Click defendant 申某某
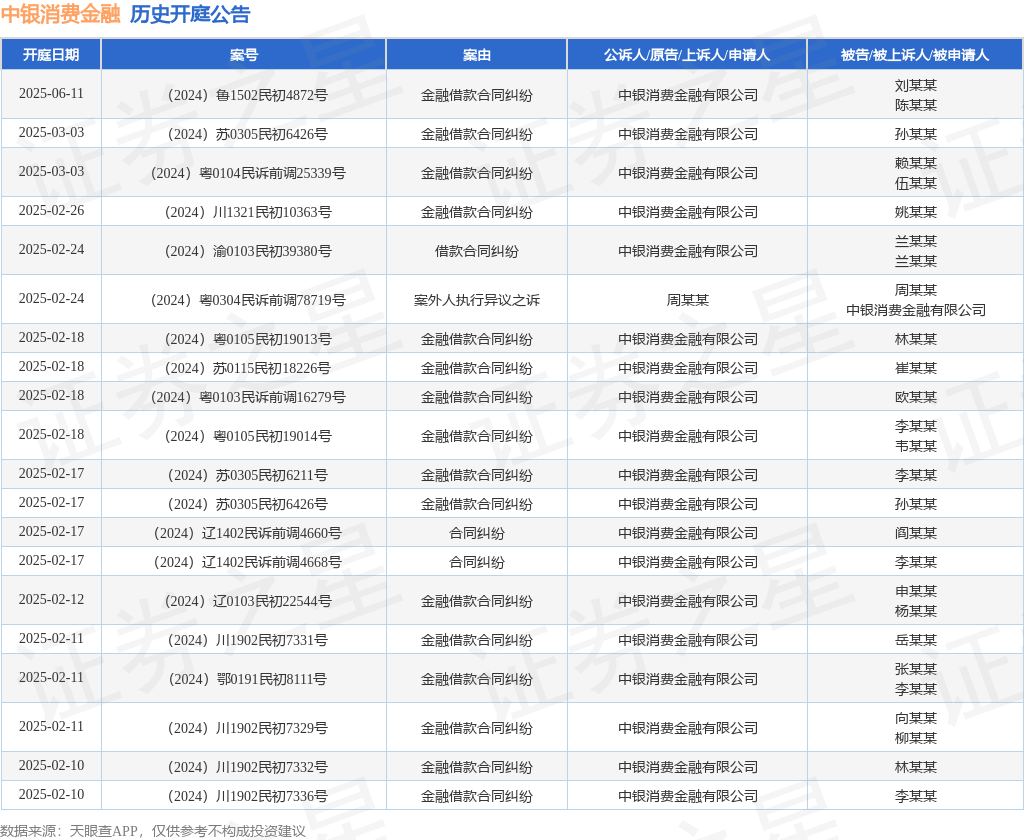 916,592
